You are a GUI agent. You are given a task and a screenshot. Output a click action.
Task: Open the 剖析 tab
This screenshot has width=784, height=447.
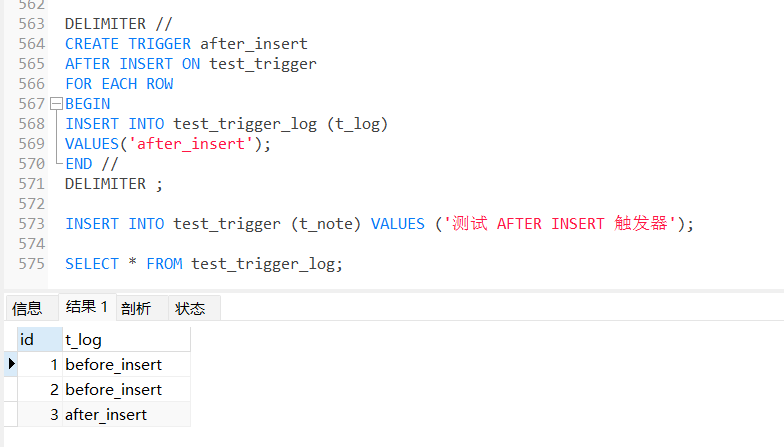136,308
